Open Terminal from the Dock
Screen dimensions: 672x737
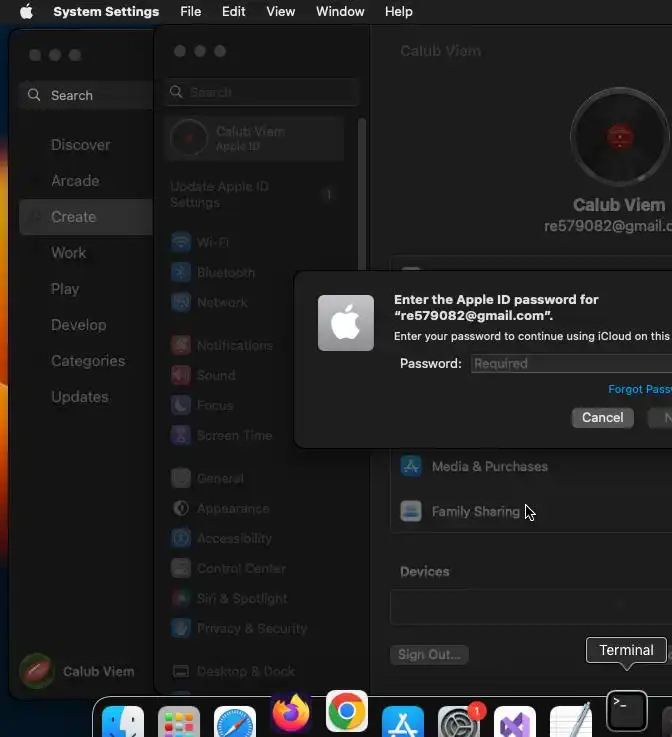tap(626, 711)
